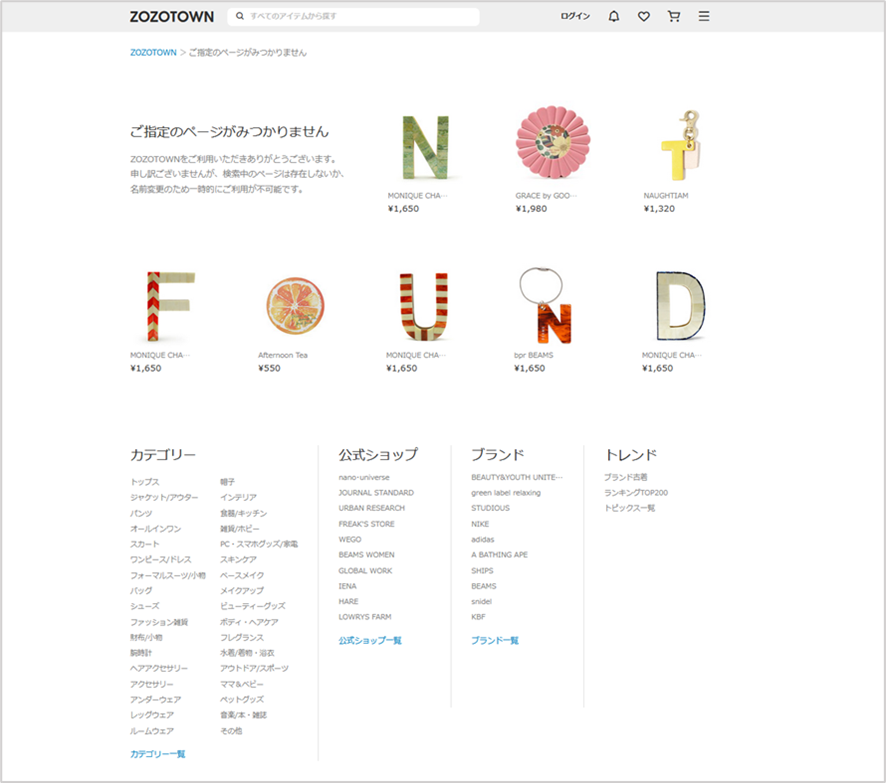Viewport: 886px width, 783px height.
Task: Click the Afternoon Tea product name
Action: click(x=283, y=355)
